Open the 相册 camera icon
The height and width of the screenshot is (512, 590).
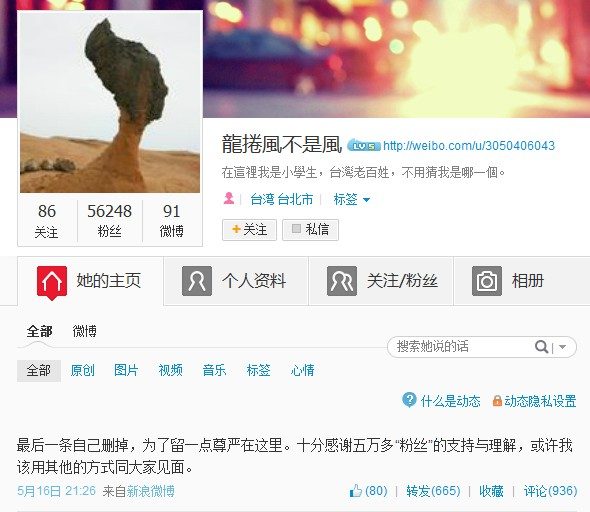click(487, 281)
